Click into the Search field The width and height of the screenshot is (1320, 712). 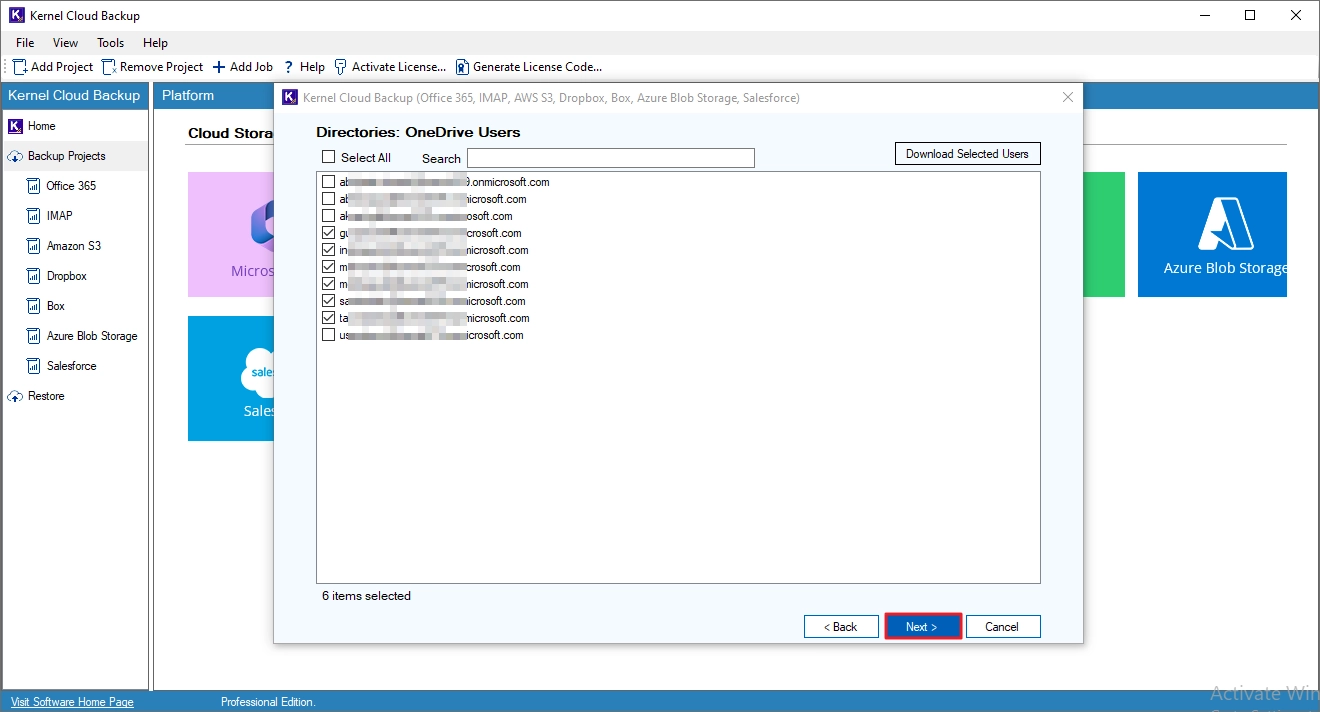(x=610, y=158)
